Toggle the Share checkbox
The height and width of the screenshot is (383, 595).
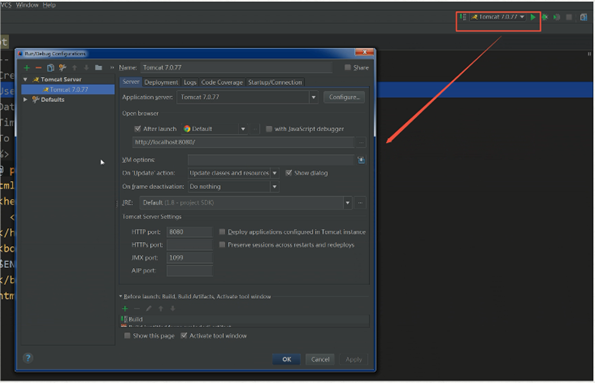(348, 68)
